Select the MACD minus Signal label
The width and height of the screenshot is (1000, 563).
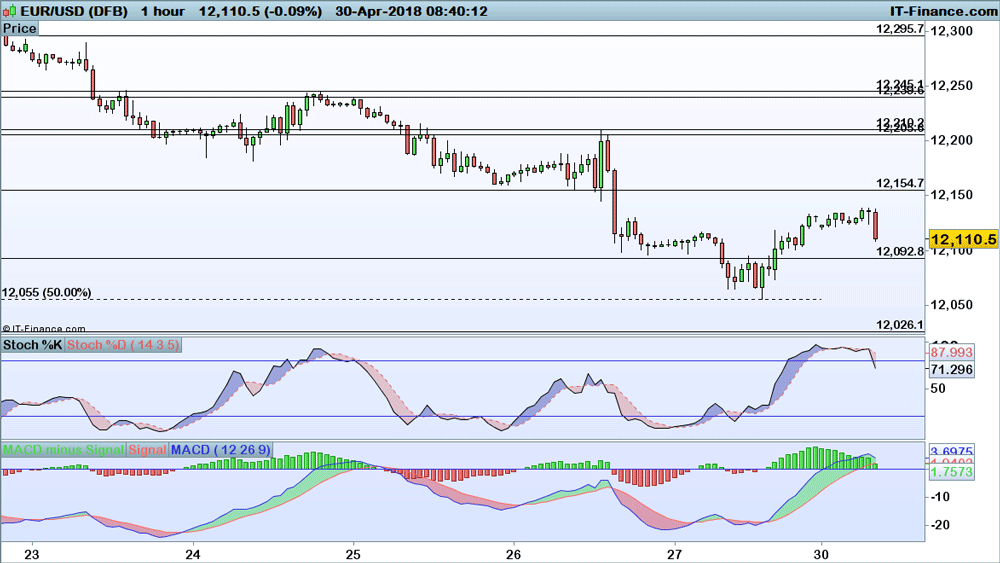(x=64, y=450)
